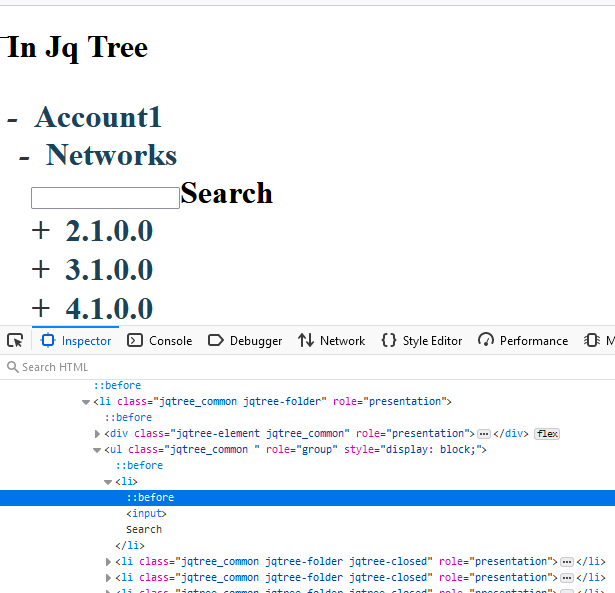Switch to the Debugger tab
Image resolution: width=615 pixels, height=593 pixels.
tap(245, 340)
